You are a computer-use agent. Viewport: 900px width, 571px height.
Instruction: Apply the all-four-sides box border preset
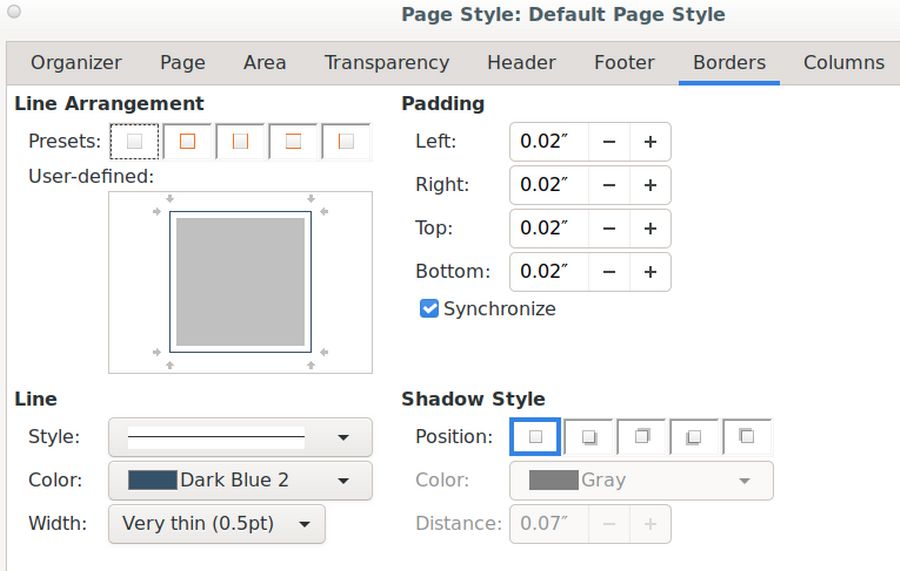188,141
